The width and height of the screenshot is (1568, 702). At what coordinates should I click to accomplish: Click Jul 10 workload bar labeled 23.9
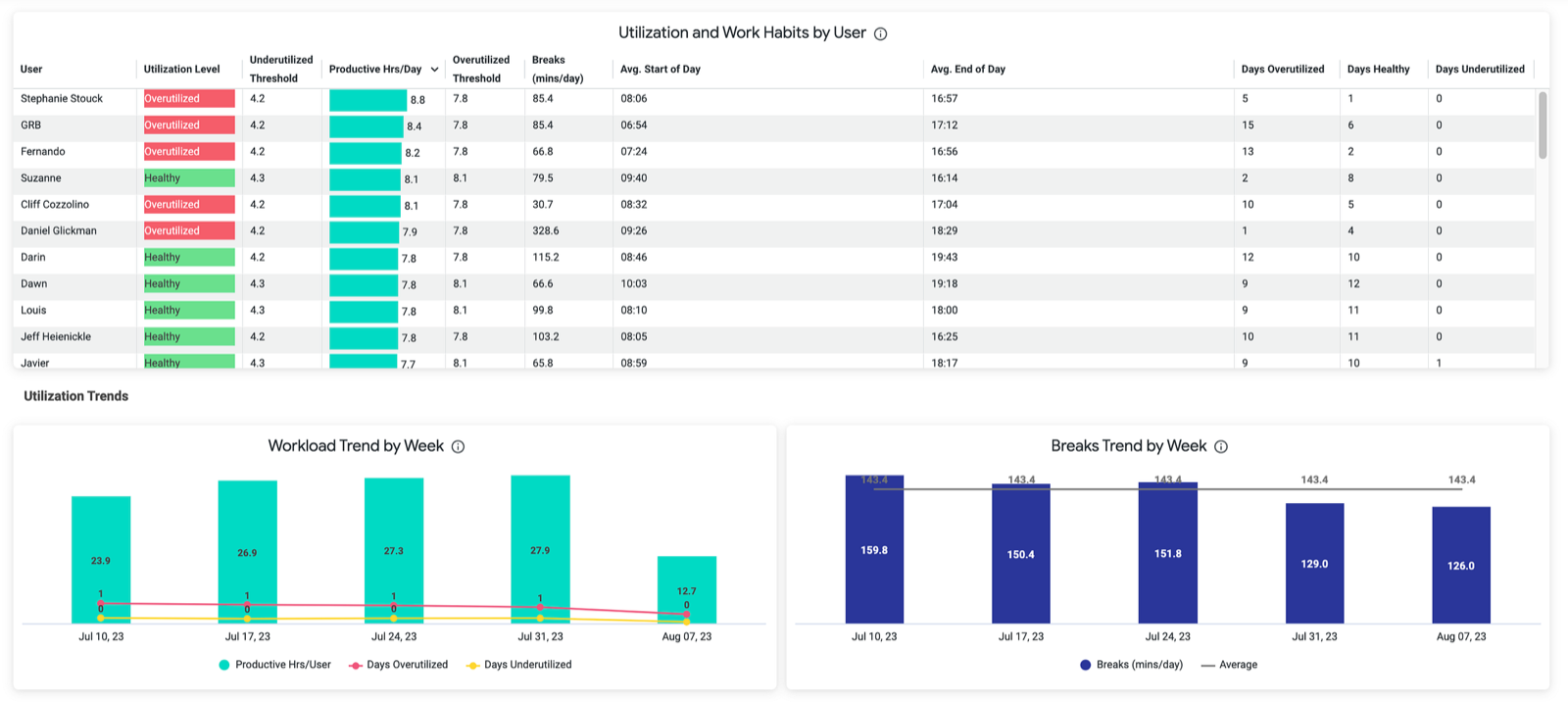point(101,560)
